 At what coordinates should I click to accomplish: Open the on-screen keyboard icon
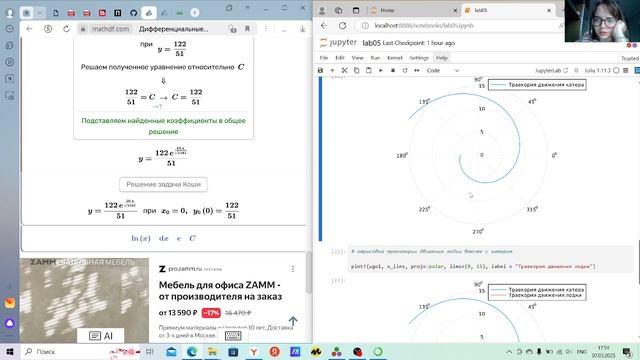pos(233,336)
